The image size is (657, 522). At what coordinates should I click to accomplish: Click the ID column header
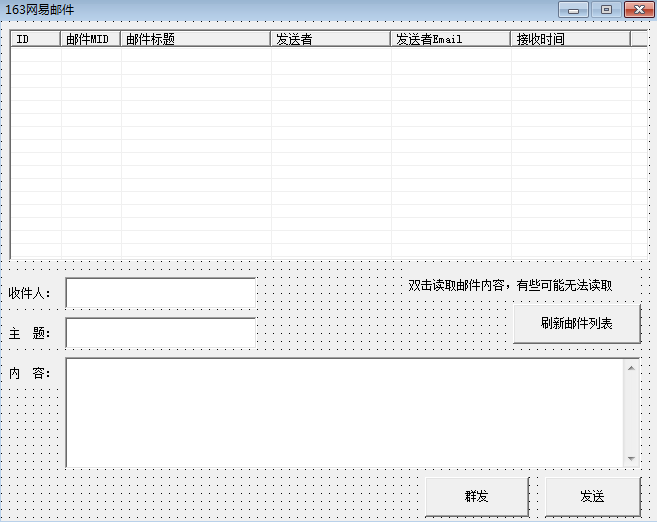click(36, 39)
